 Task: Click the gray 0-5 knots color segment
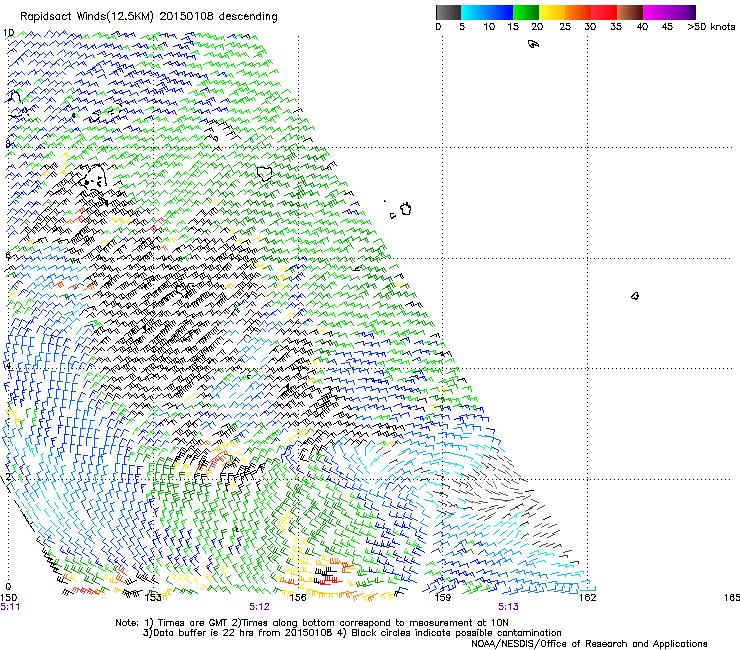[448, 12]
